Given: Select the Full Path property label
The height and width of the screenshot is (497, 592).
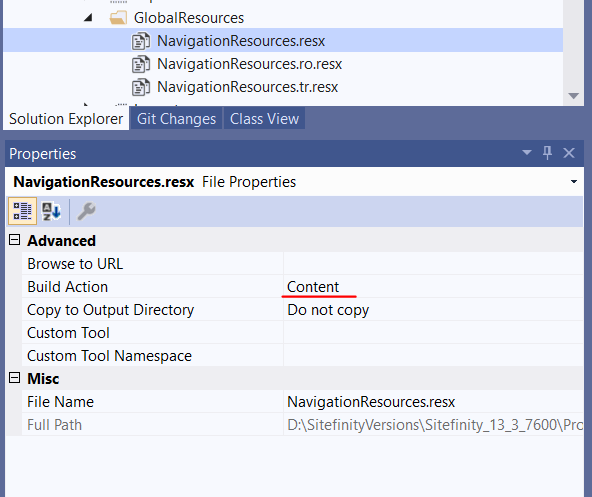Looking at the screenshot, I should (x=54, y=425).
